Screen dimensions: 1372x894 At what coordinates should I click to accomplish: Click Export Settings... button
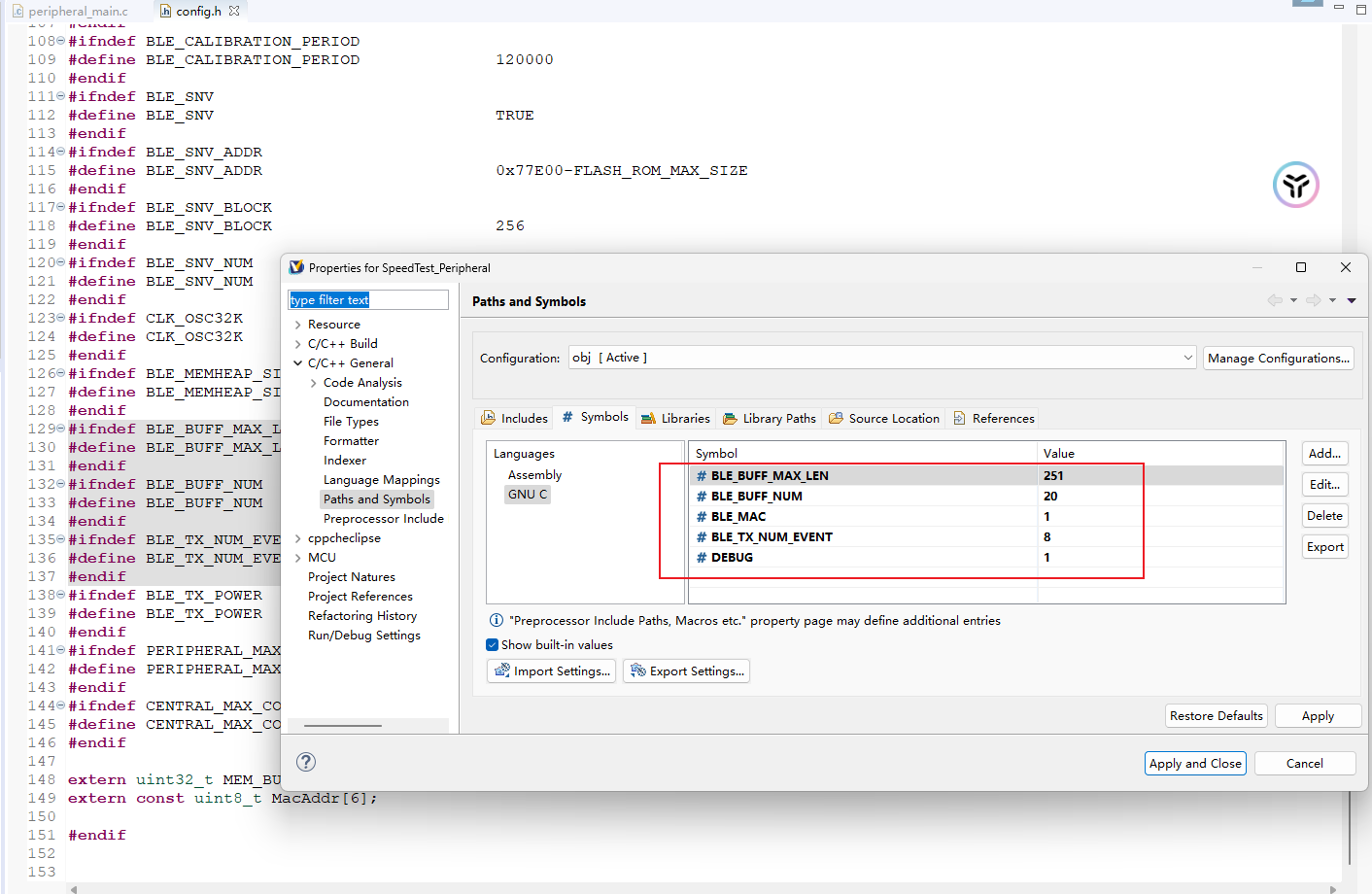click(x=686, y=670)
